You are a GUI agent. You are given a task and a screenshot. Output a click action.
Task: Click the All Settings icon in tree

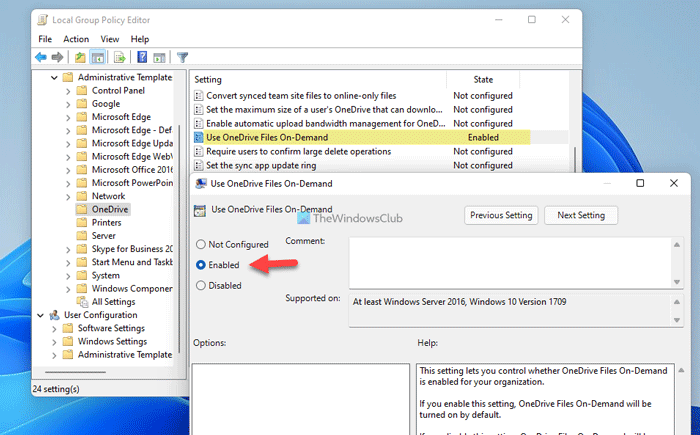(82, 301)
